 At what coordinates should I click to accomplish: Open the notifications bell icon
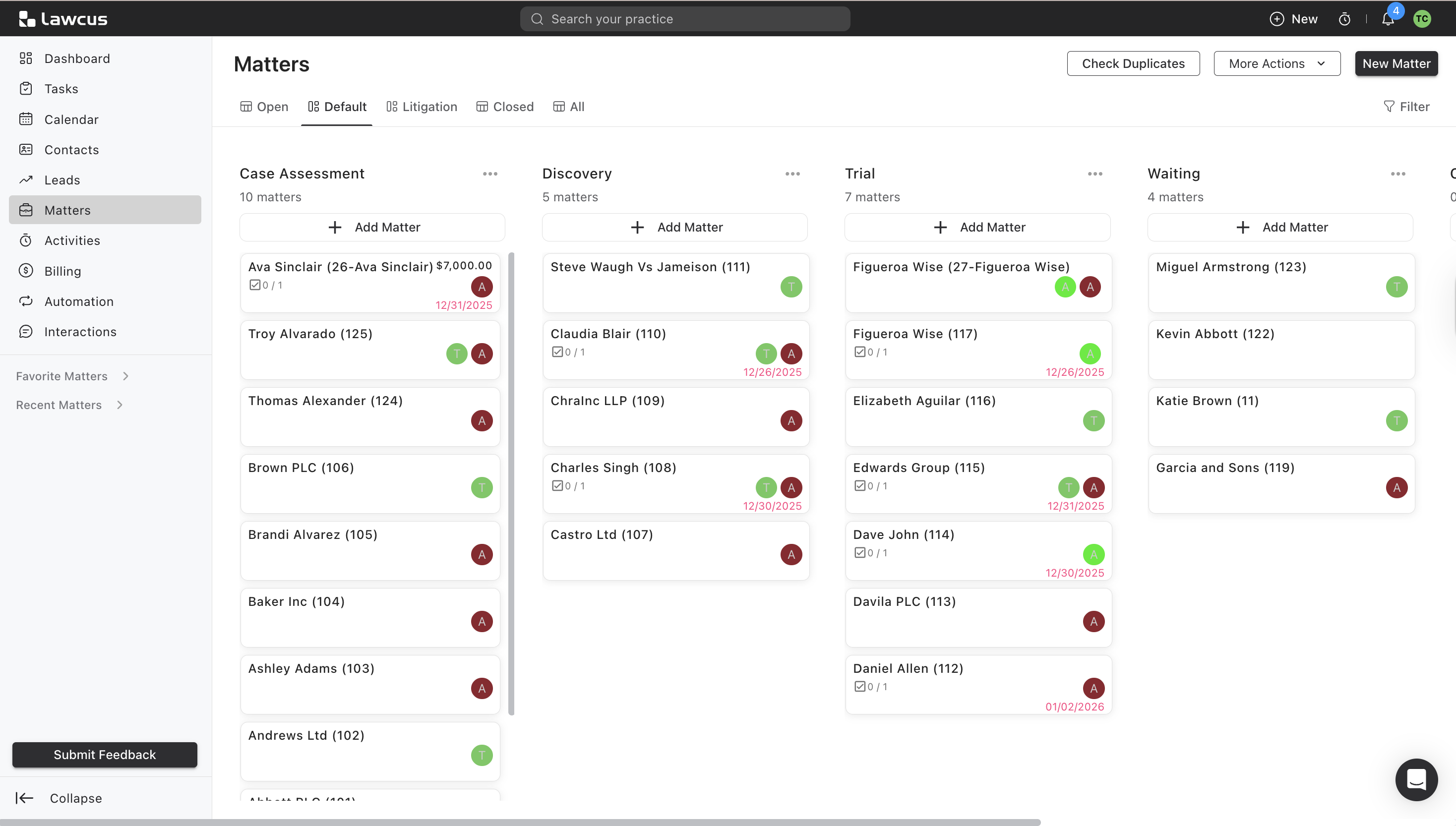pyautogui.click(x=1388, y=19)
